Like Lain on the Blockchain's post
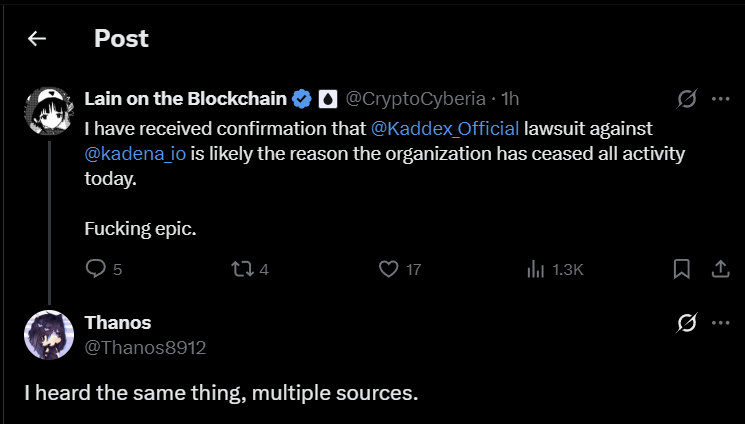 390,269
